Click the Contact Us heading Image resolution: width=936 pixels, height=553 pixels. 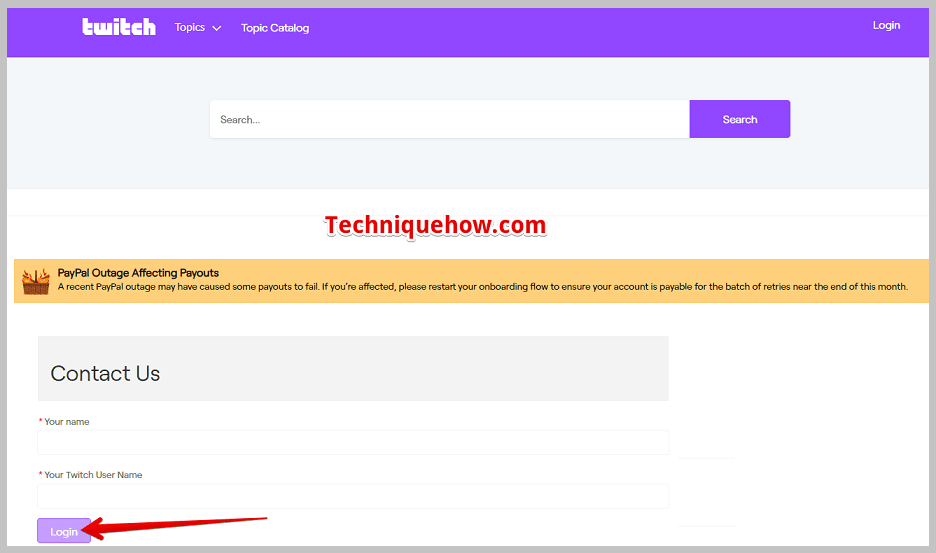coord(105,373)
